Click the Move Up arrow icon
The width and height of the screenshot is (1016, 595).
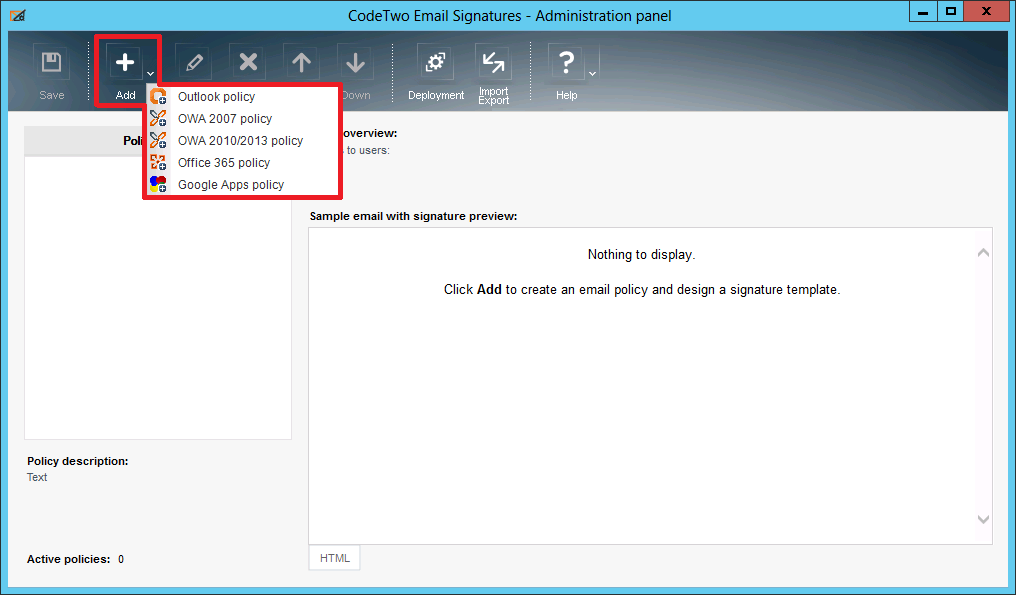[301, 63]
